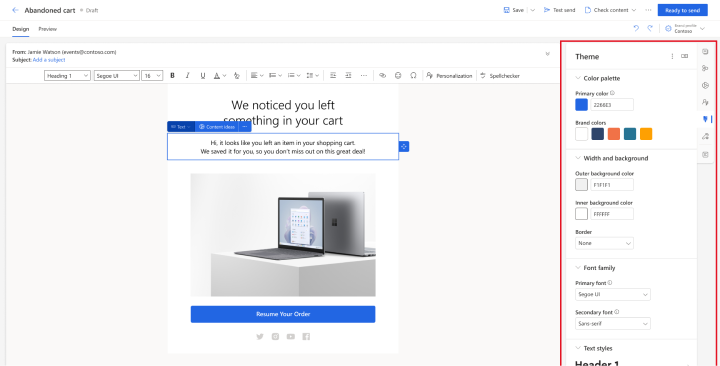720x366 pixels.
Task: Click the Save button
Action: (x=513, y=10)
